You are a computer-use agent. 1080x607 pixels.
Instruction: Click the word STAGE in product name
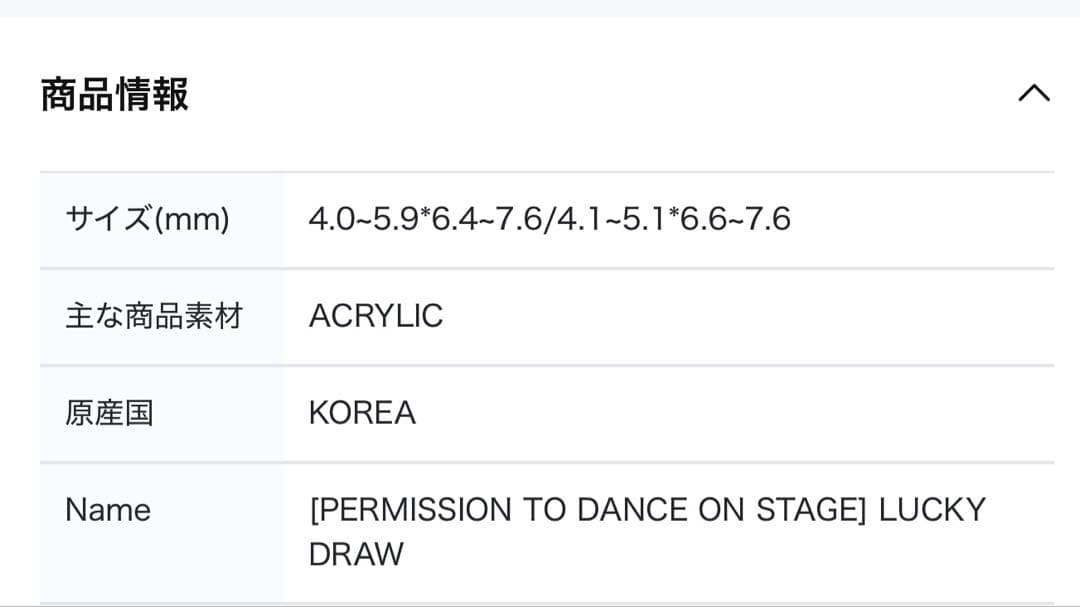pos(813,510)
